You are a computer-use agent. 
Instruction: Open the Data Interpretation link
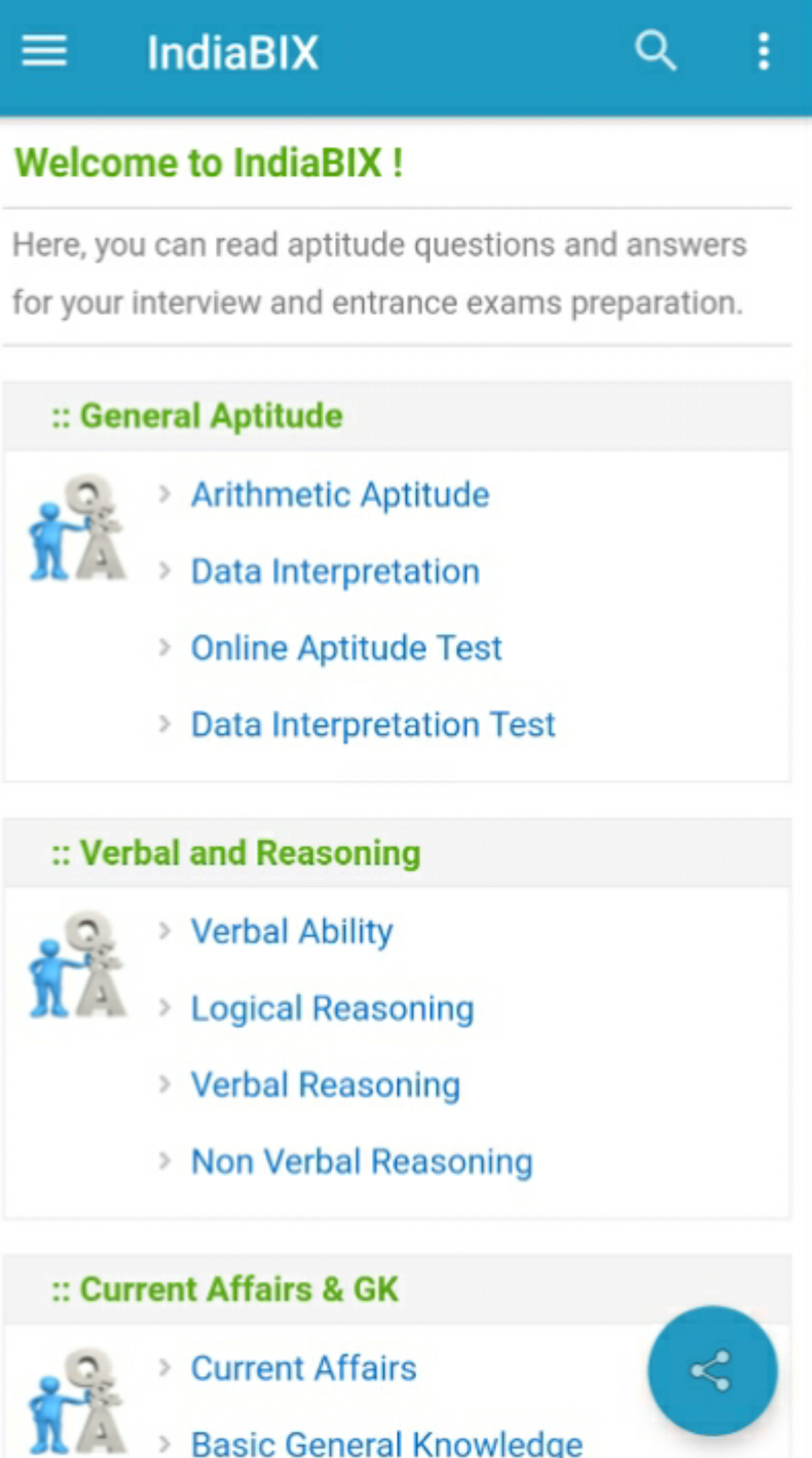[334, 571]
